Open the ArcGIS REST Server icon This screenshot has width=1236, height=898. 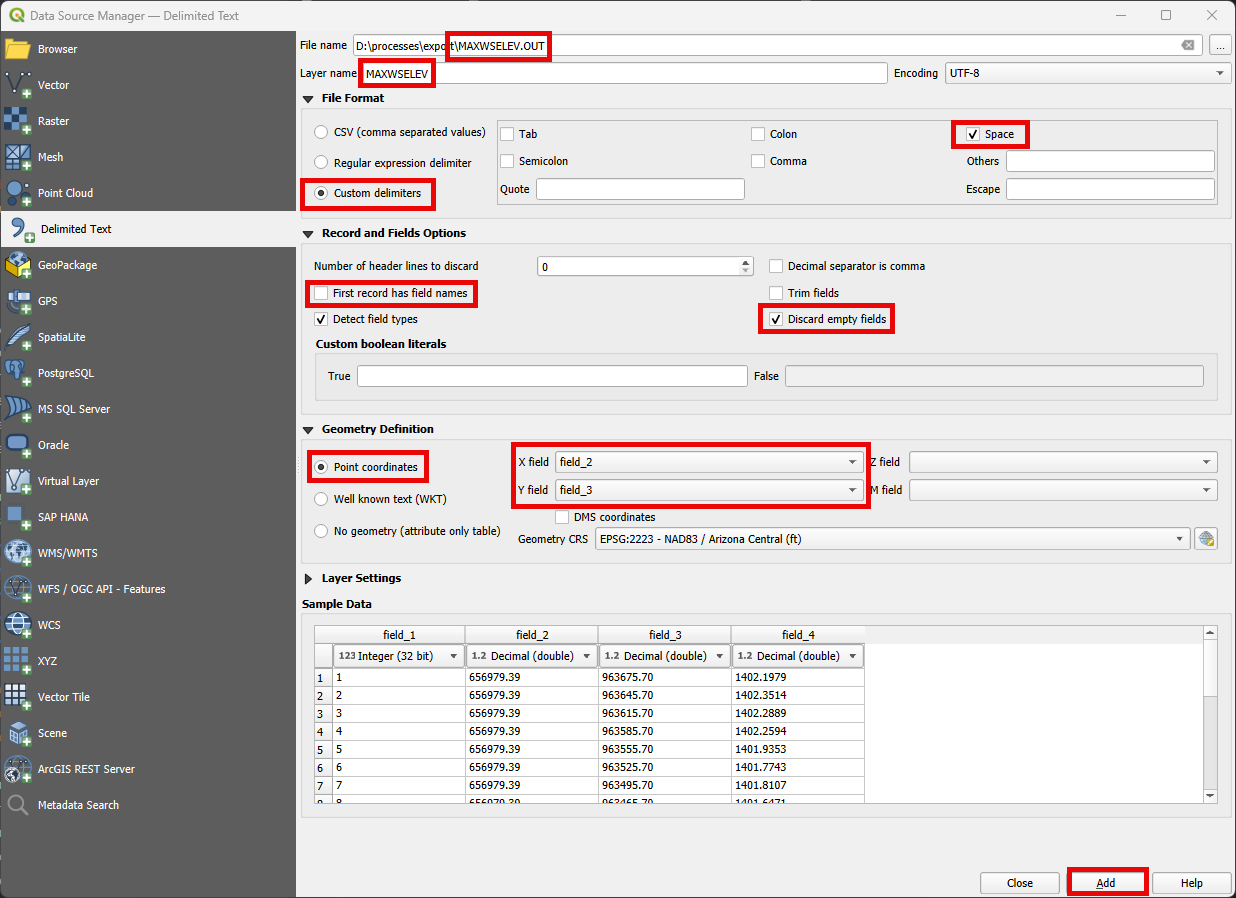click(x=19, y=769)
